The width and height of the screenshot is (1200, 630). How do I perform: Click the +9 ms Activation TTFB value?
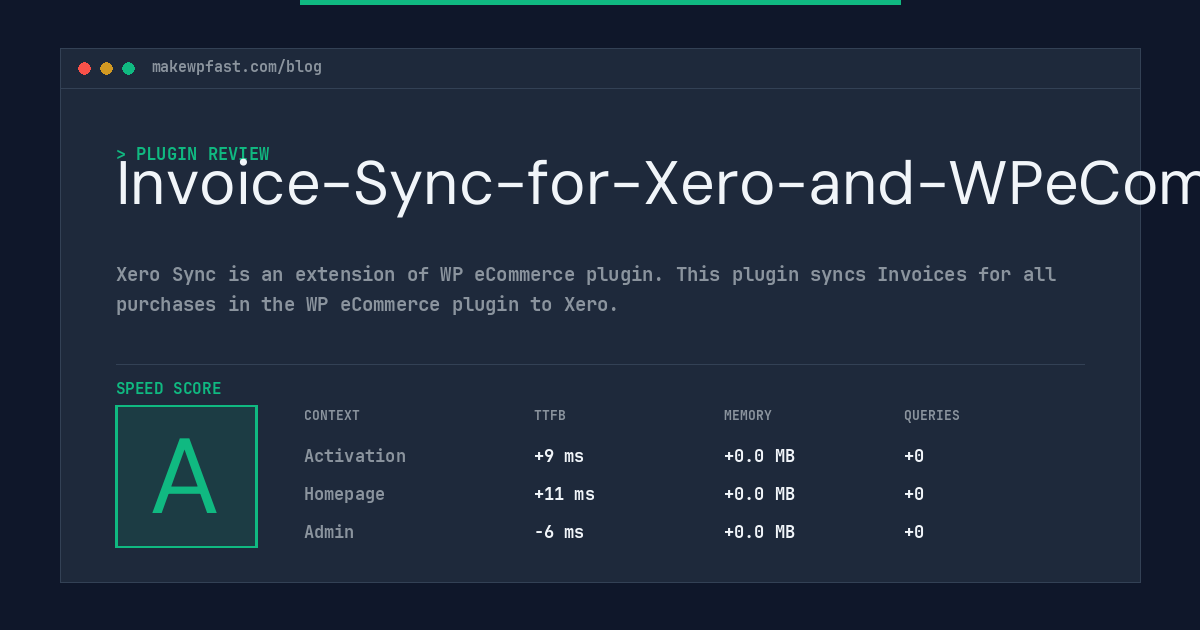tap(559, 456)
